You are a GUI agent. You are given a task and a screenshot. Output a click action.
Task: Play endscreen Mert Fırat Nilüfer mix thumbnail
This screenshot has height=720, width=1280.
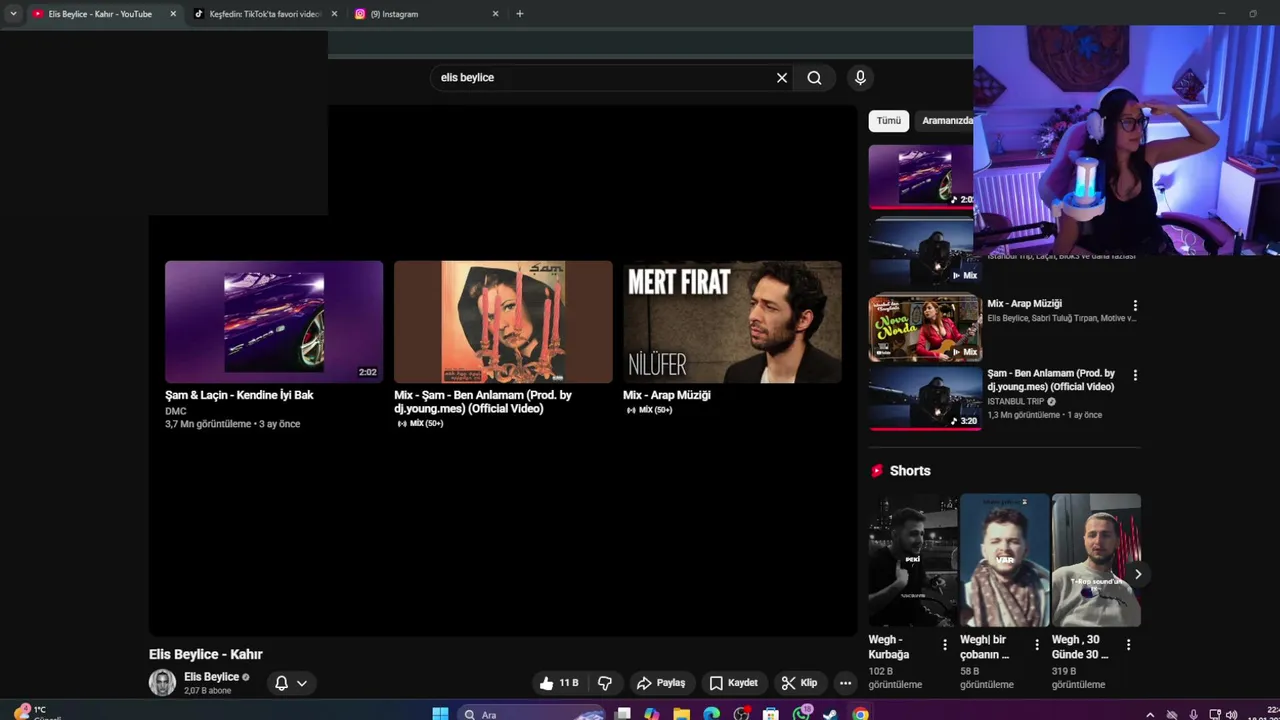(732, 322)
